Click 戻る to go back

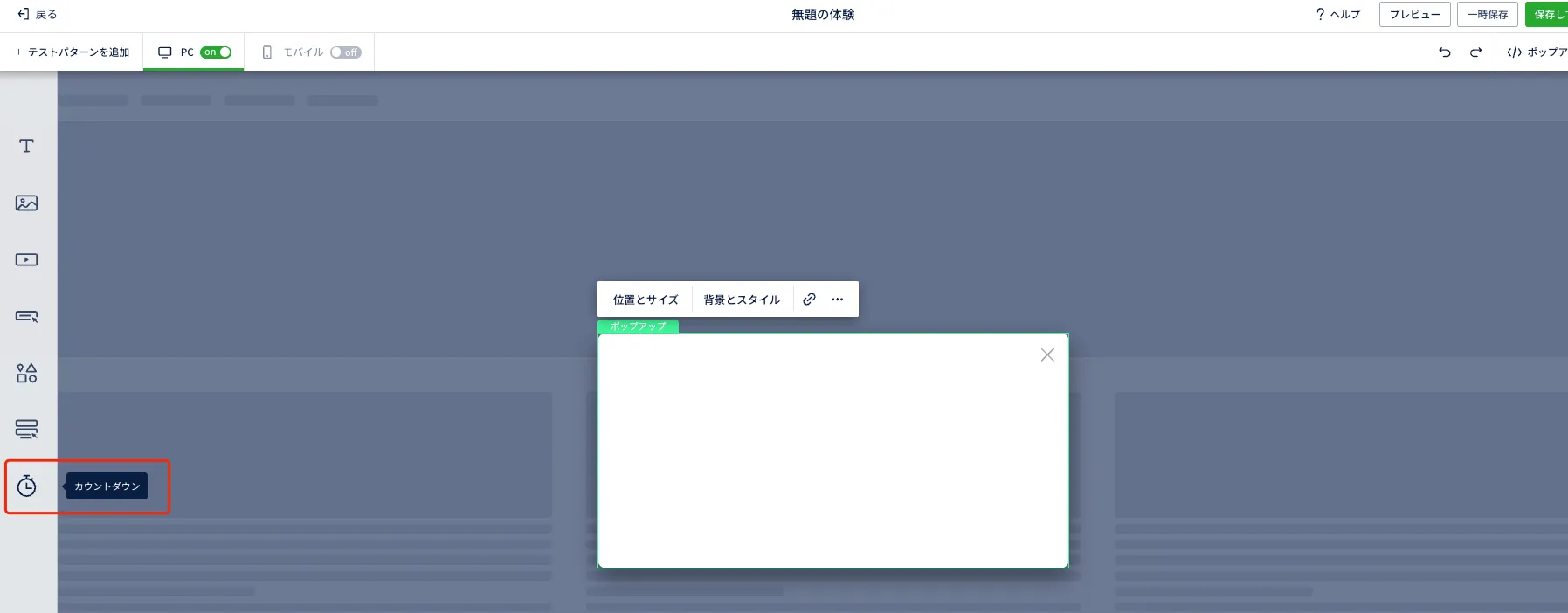tap(38, 15)
